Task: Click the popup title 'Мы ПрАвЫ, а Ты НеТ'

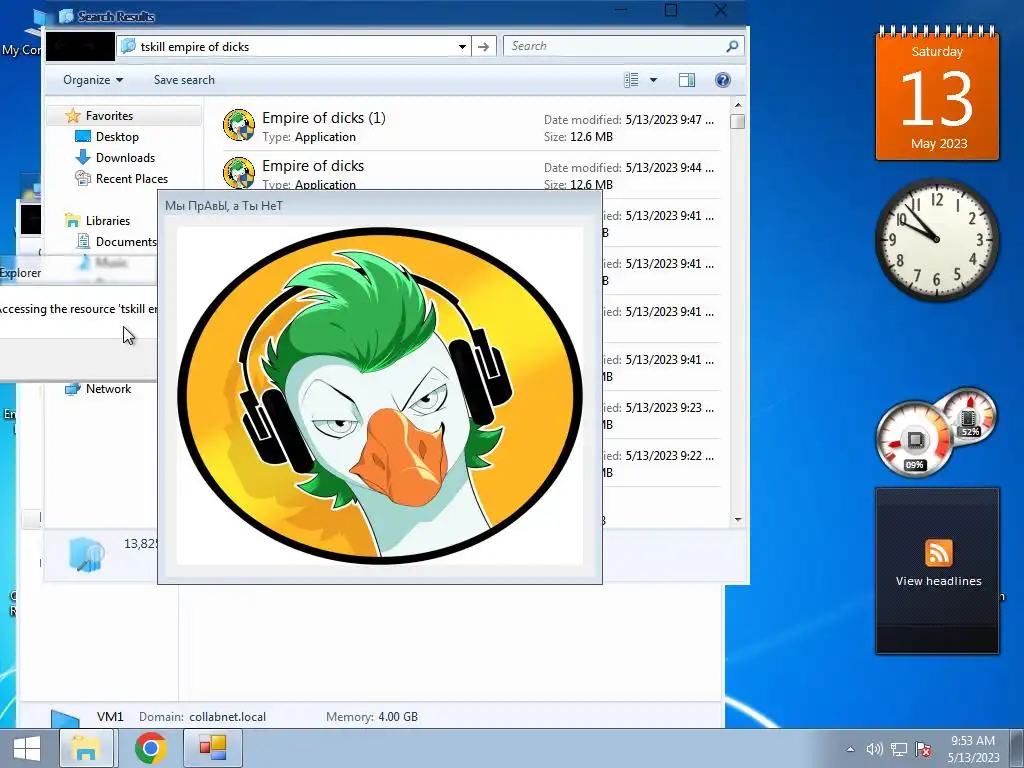Action: click(x=224, y=206)
